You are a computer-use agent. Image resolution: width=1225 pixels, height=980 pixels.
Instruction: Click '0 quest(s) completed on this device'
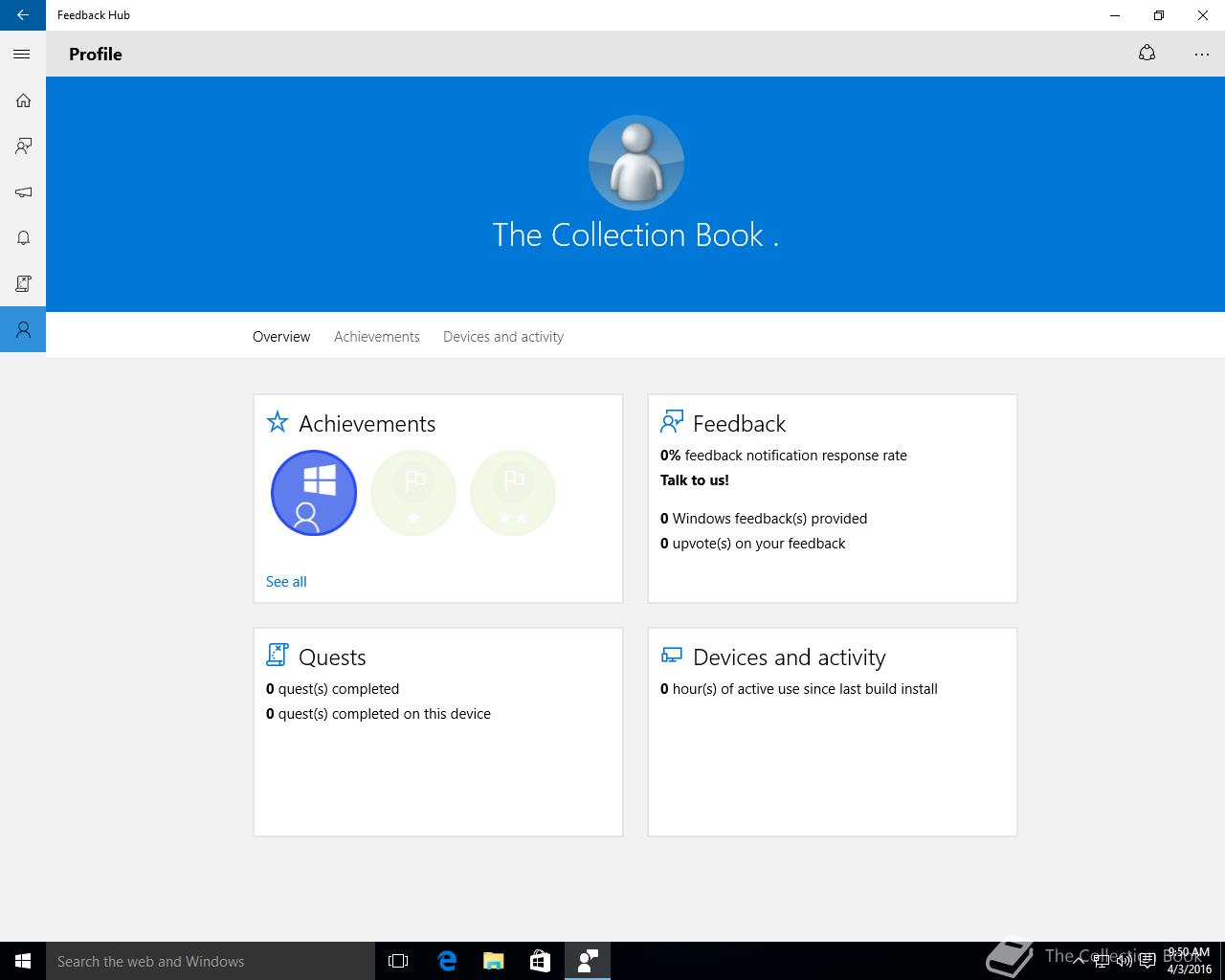378,714
